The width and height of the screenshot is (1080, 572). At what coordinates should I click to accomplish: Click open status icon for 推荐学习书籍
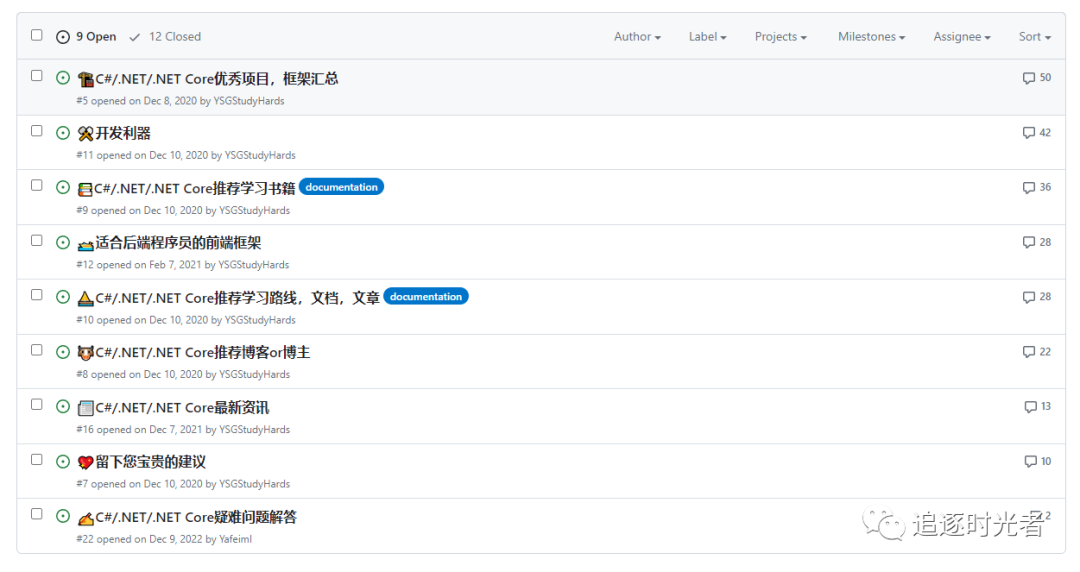coord(63,187)
